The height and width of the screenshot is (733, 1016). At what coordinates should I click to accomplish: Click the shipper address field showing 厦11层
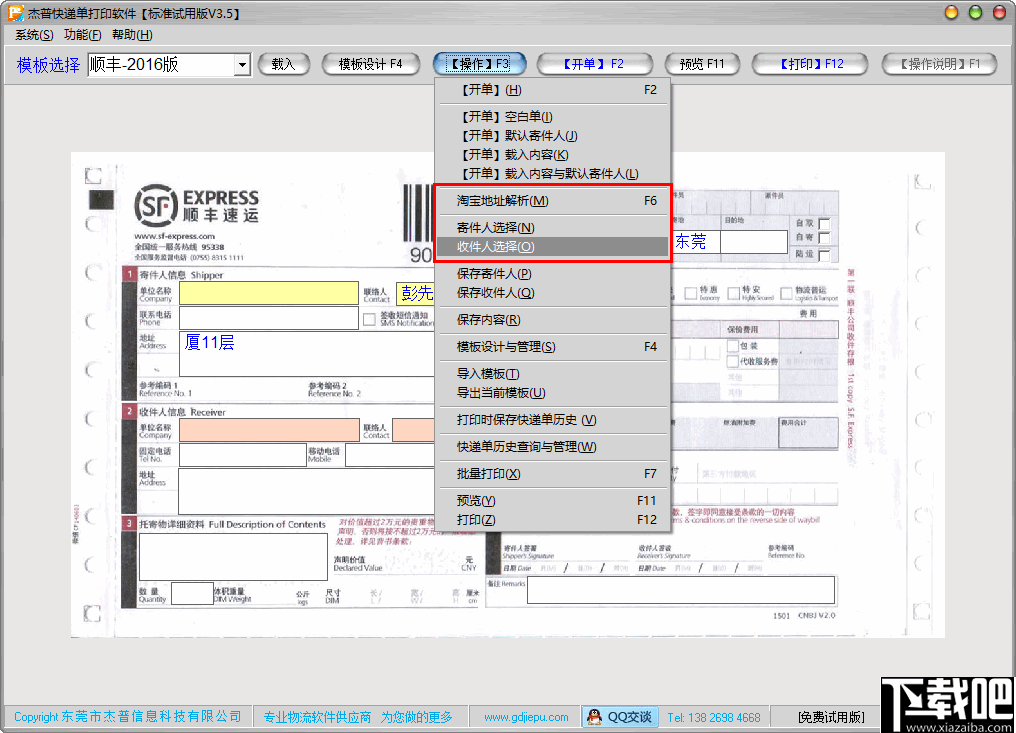click(x=306, y=354)
